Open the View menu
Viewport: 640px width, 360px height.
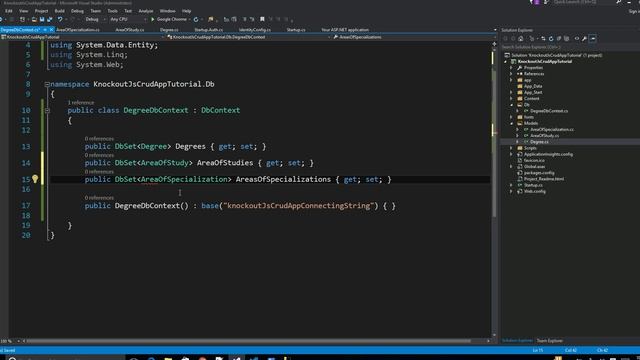(24, 11)
